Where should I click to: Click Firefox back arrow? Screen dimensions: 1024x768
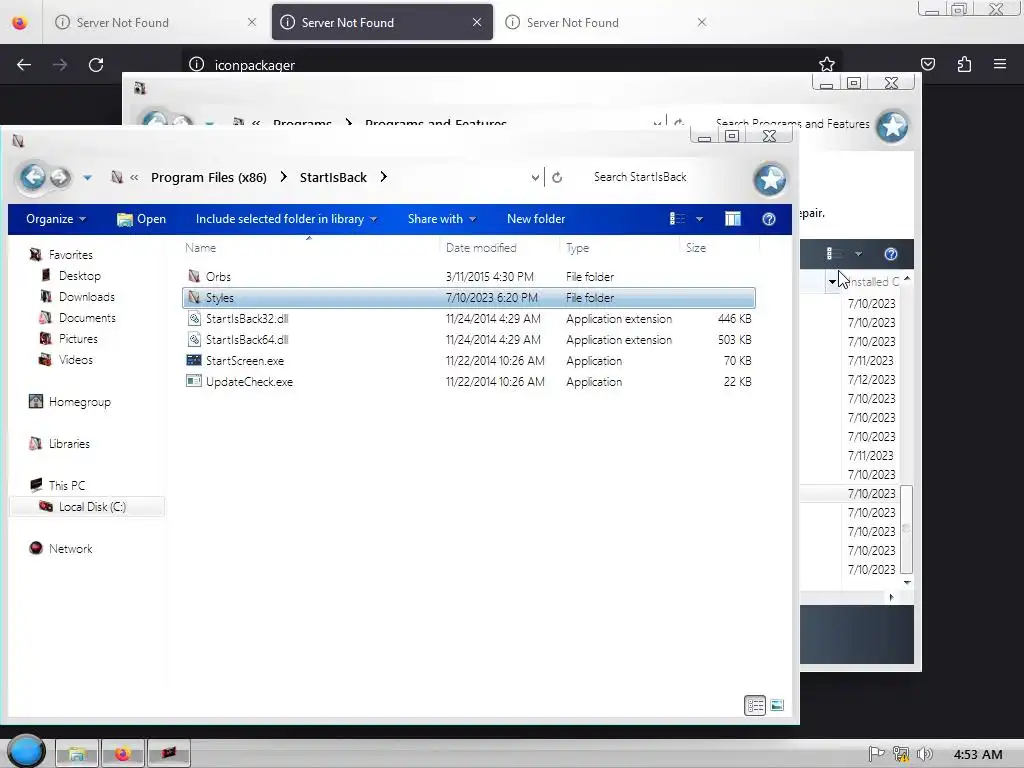24,65
